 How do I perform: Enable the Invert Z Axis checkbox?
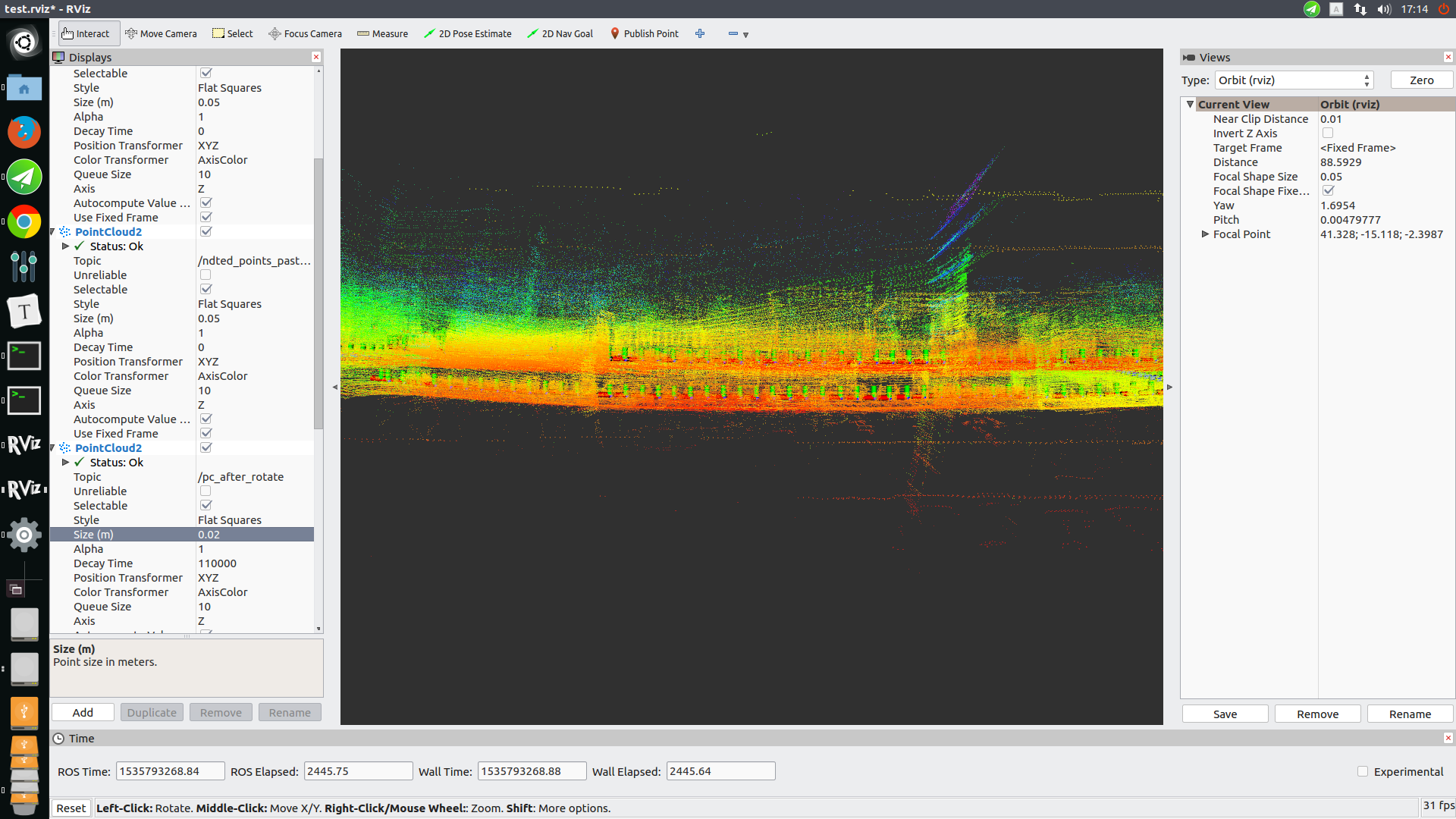pos(1328,133)
